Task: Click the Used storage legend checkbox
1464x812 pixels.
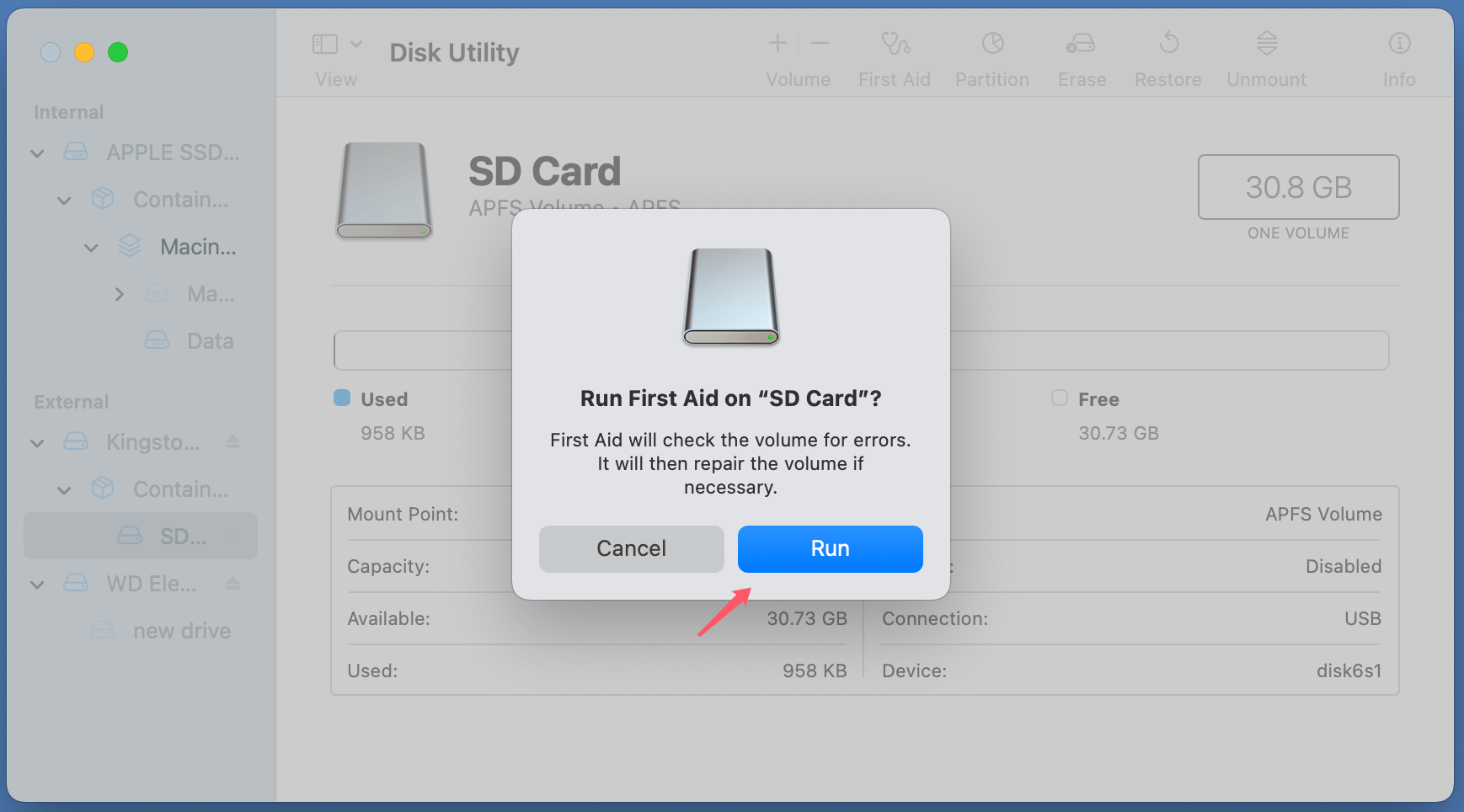Action: 342,398
